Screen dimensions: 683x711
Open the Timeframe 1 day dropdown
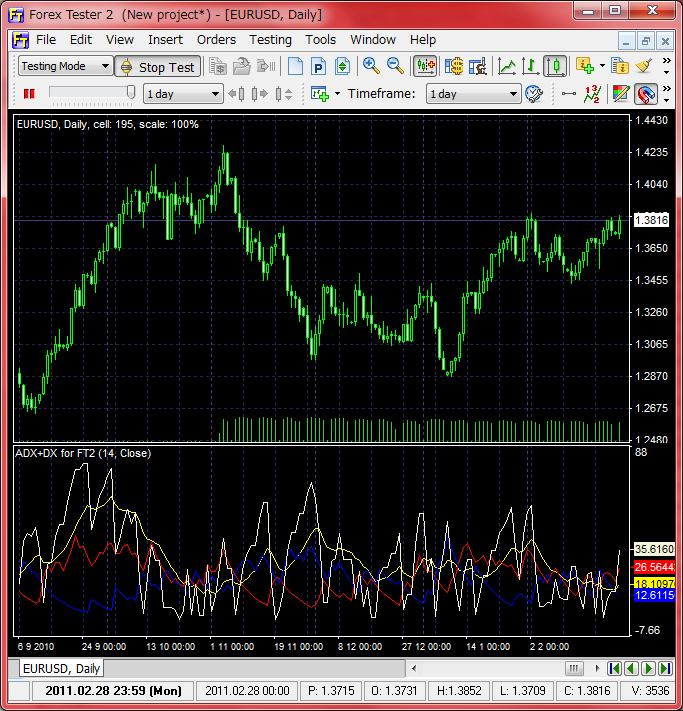(473, 94)
